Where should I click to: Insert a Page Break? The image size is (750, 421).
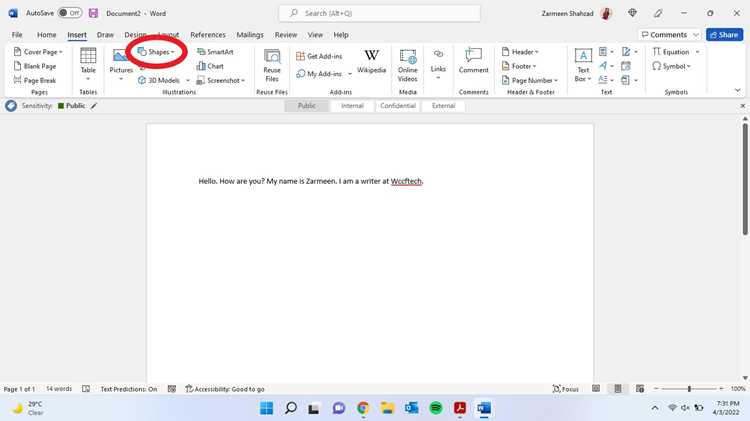35,80
